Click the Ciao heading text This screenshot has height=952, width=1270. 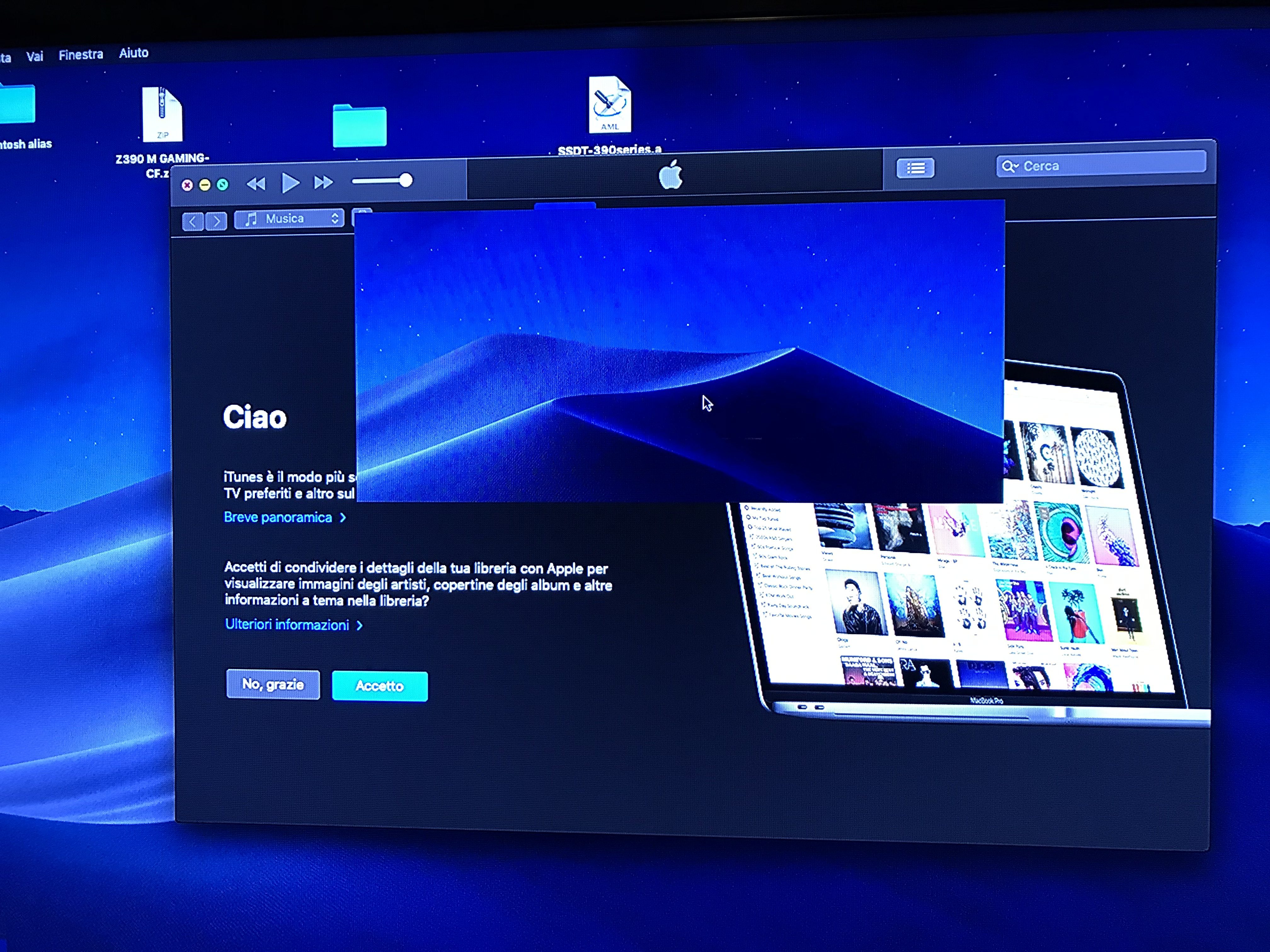point(254,416)
